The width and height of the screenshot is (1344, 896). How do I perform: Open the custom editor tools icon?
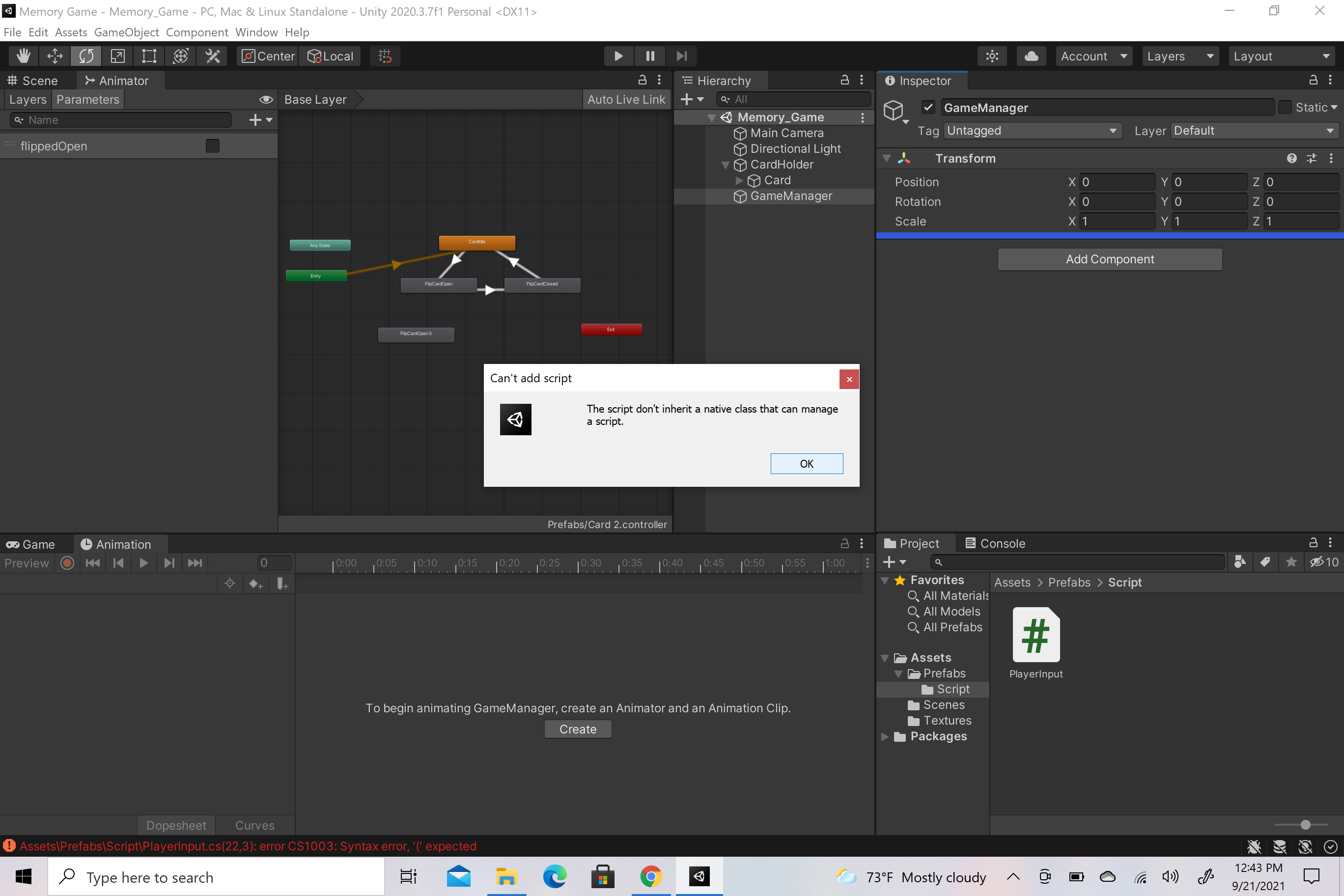[213, 56]
